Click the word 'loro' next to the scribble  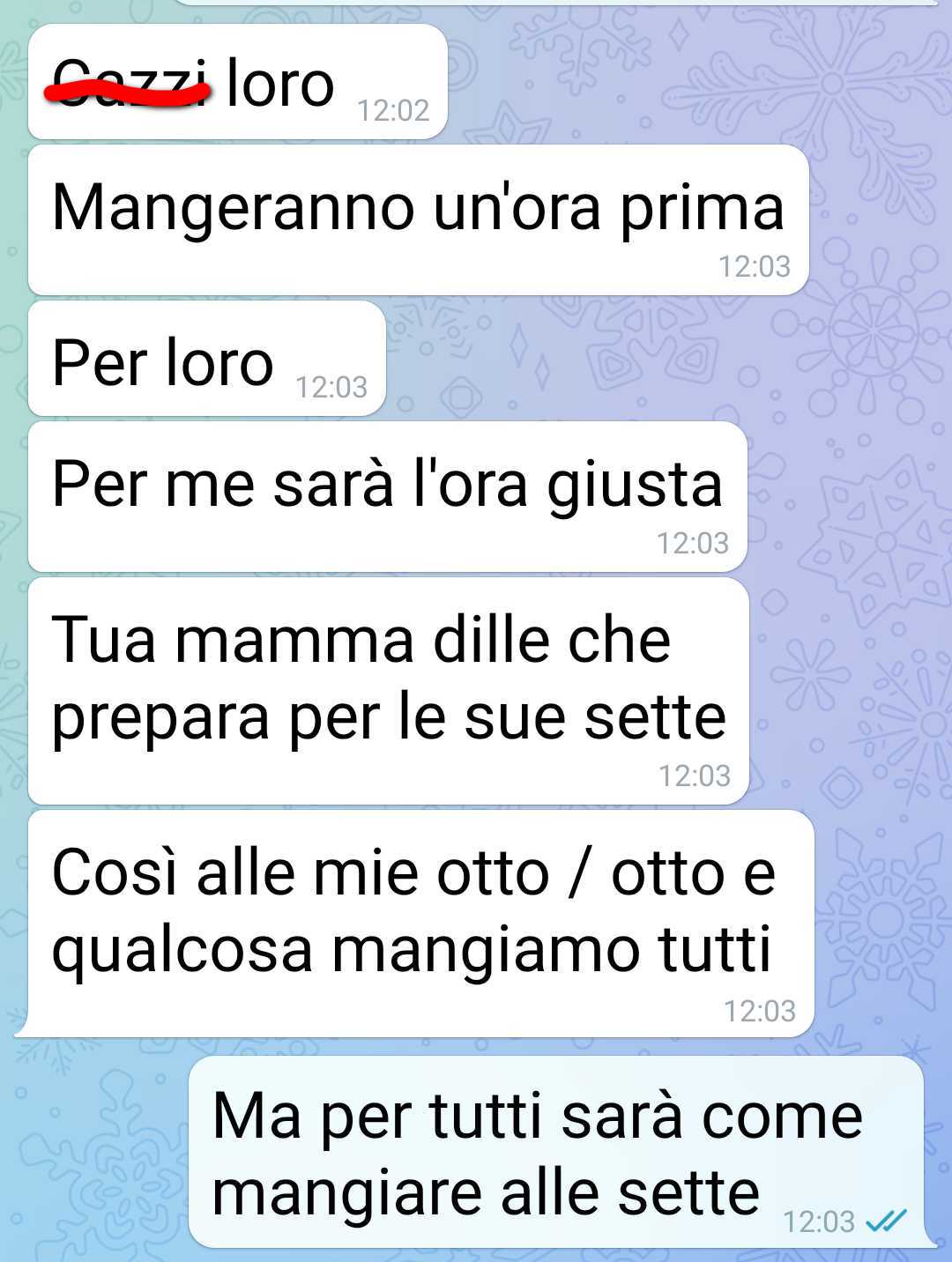point(280,85)
